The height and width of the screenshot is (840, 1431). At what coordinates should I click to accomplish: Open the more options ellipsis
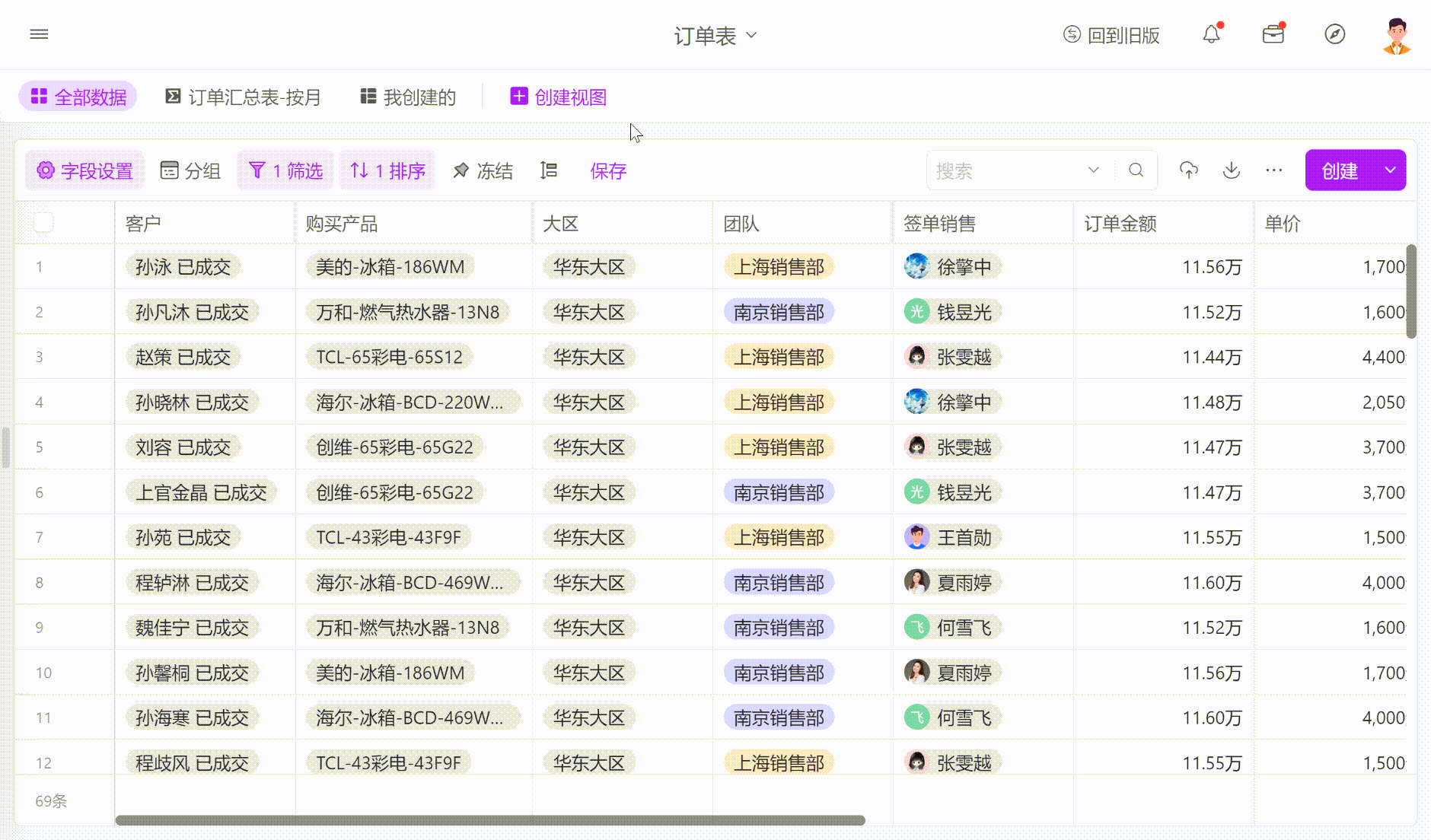[1273, 170]
